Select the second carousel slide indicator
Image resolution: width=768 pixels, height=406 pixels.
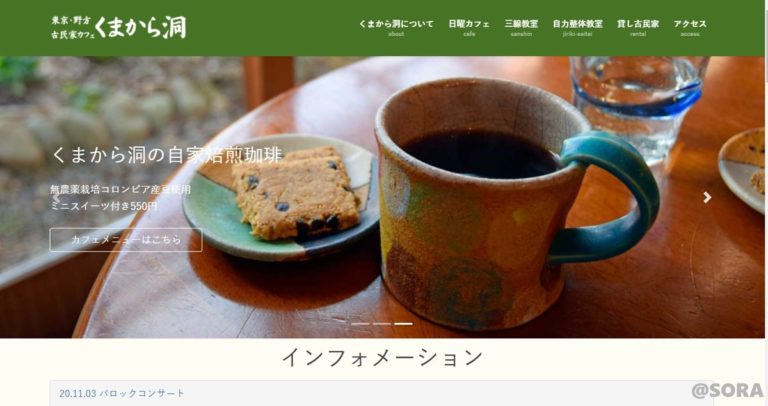[382, 324]
